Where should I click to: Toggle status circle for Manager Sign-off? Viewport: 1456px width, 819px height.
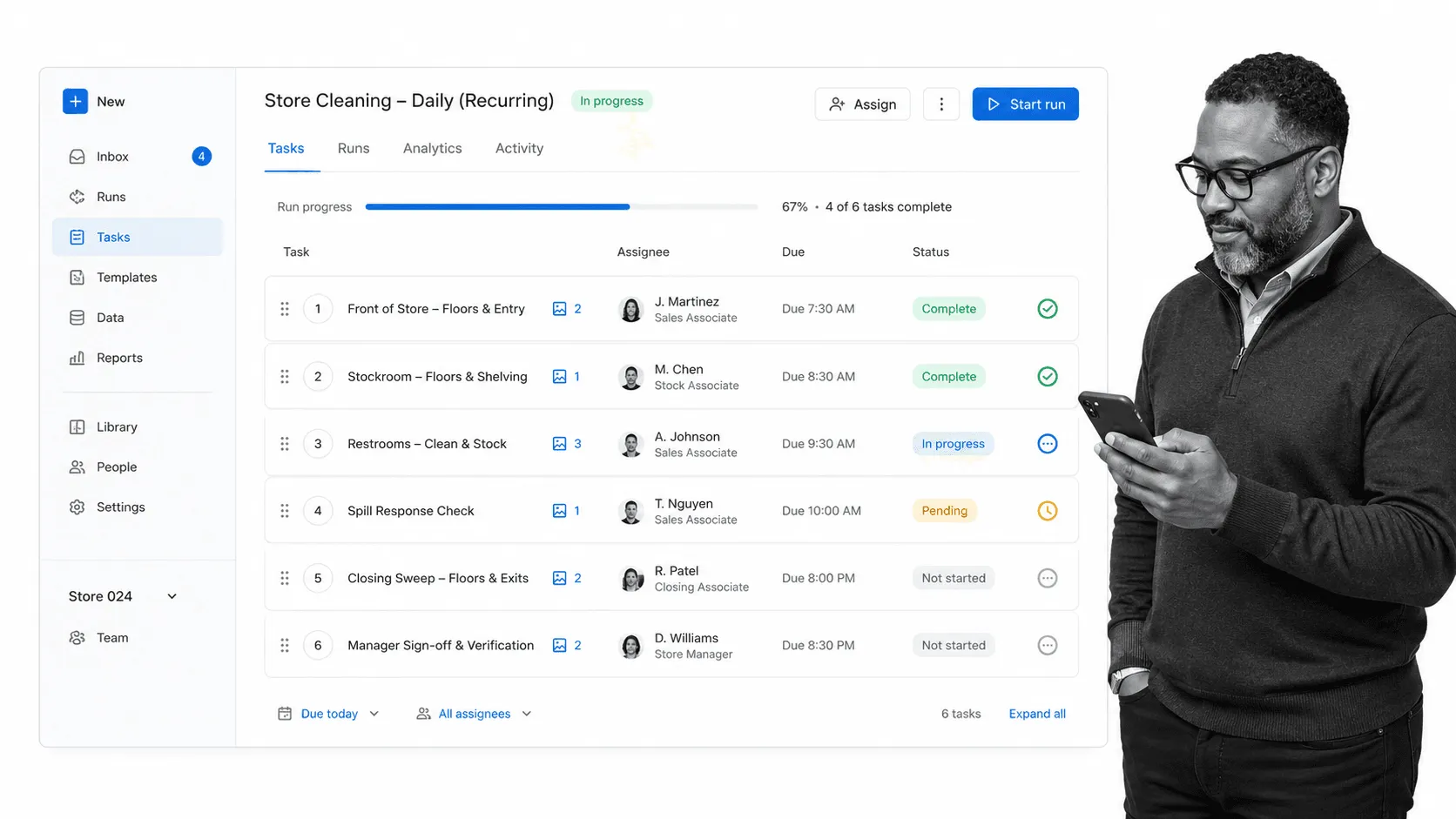(1048, 646)
